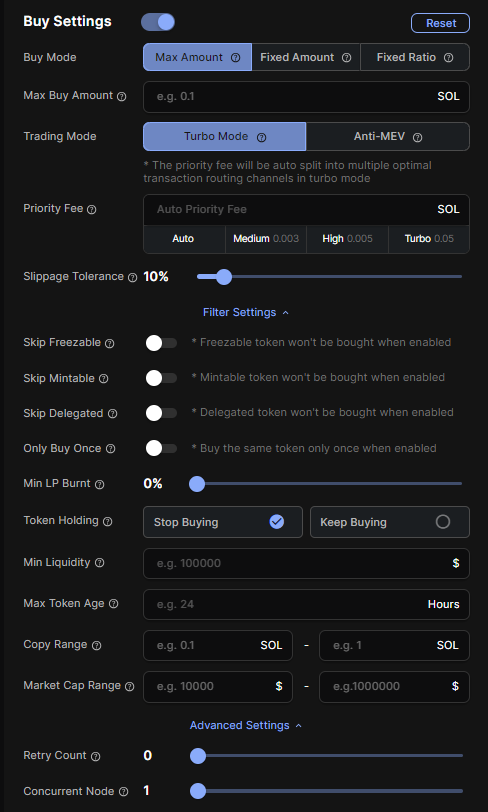Click help icon in Anti-MEV button
This screenshot has width=488, height=812.
click(418, 137)
